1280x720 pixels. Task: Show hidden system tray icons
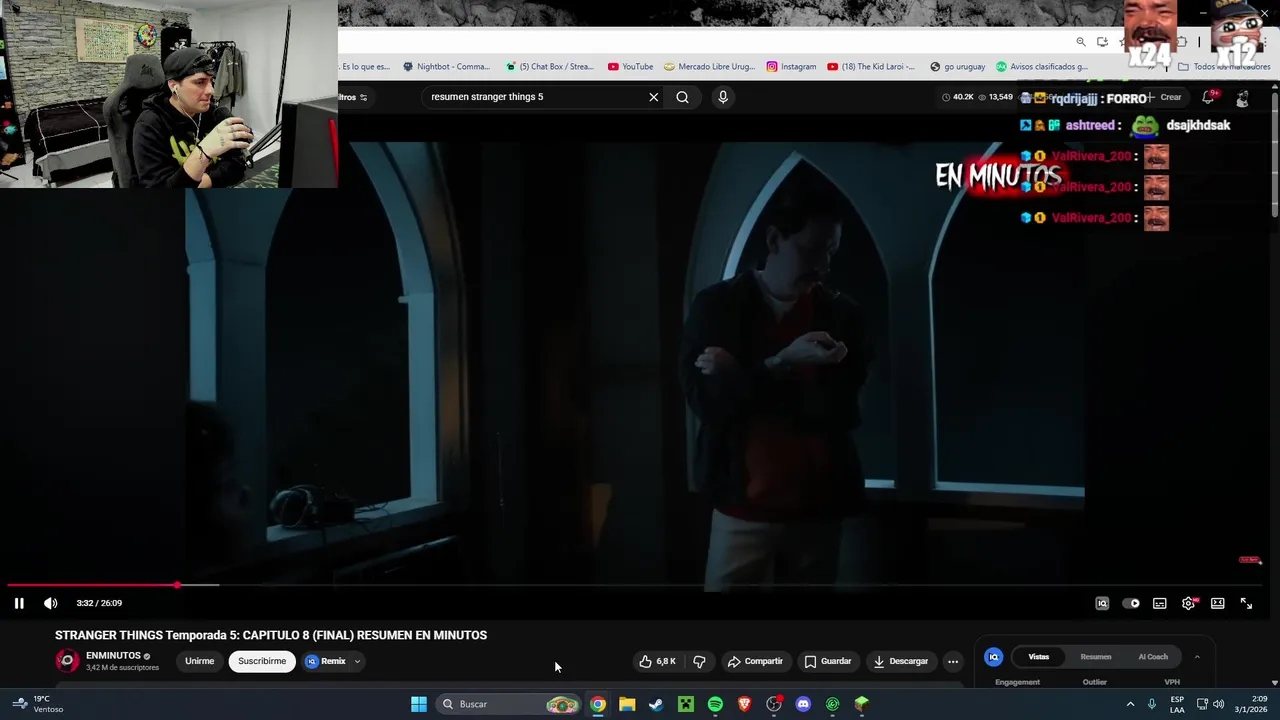click(1131, 704)
